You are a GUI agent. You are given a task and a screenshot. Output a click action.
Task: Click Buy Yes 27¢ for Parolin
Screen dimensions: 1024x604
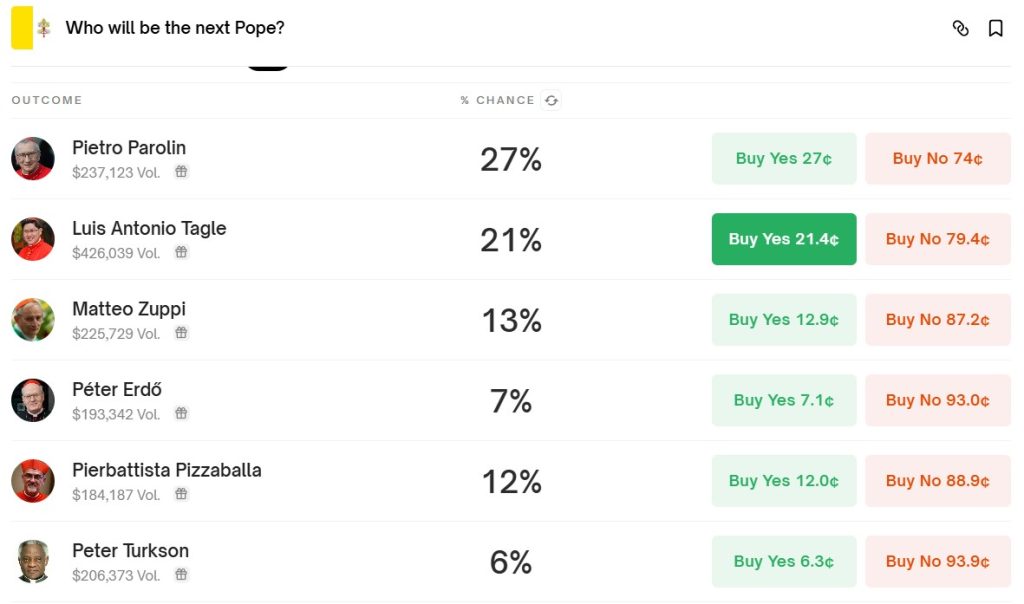[x=784, y=158]
